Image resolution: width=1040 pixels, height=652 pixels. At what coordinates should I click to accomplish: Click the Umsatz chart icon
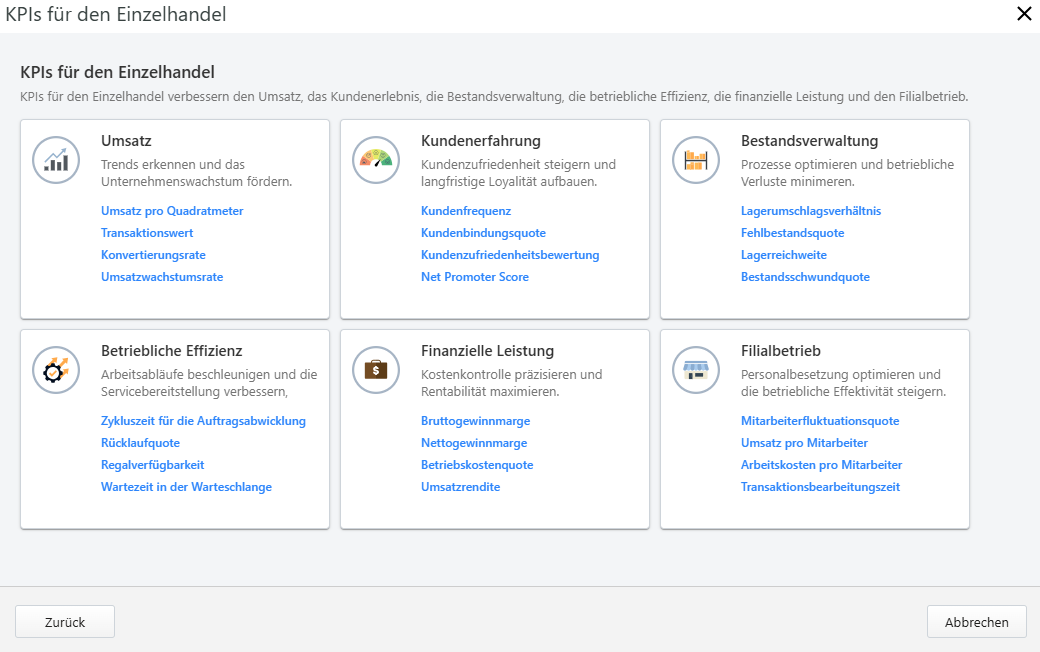click(x=56, y=160)
